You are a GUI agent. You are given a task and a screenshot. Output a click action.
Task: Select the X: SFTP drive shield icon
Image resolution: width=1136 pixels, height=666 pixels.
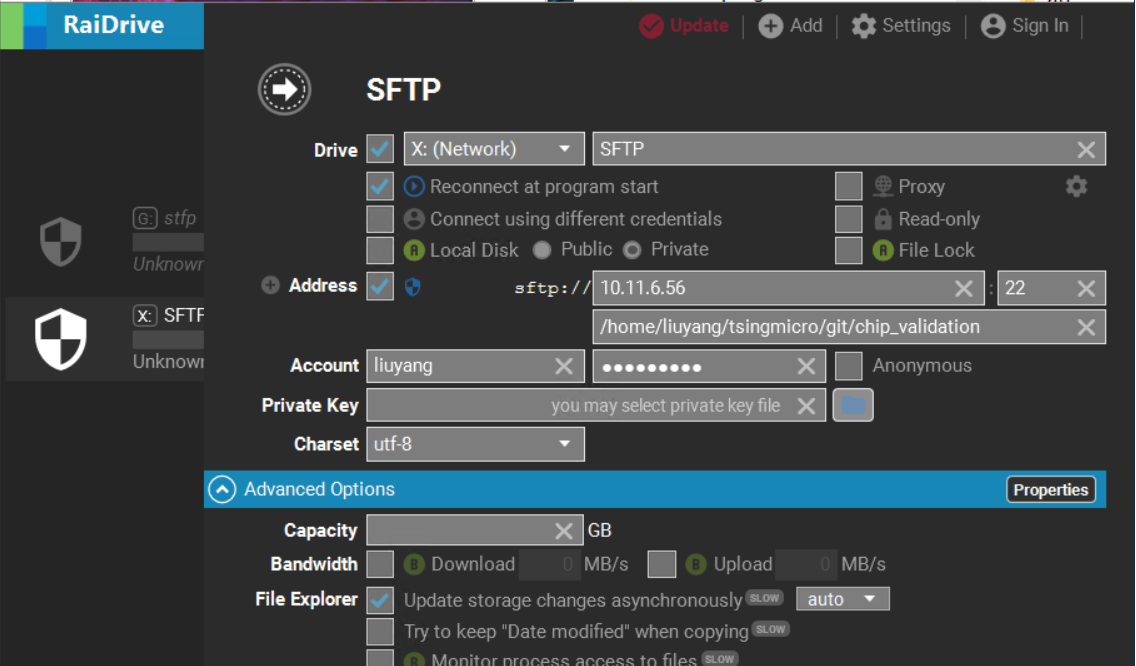coord(61,338)
